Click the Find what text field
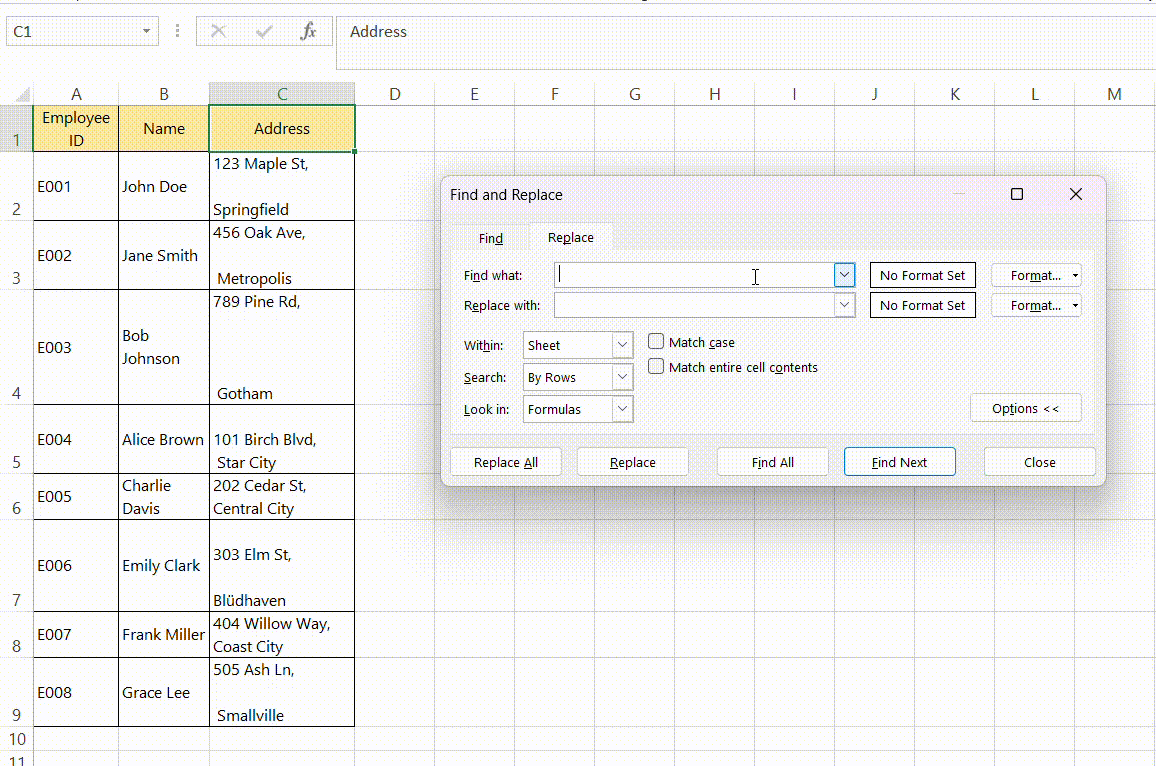Viewport: 1156px width, 766px height. coord(694,275)
